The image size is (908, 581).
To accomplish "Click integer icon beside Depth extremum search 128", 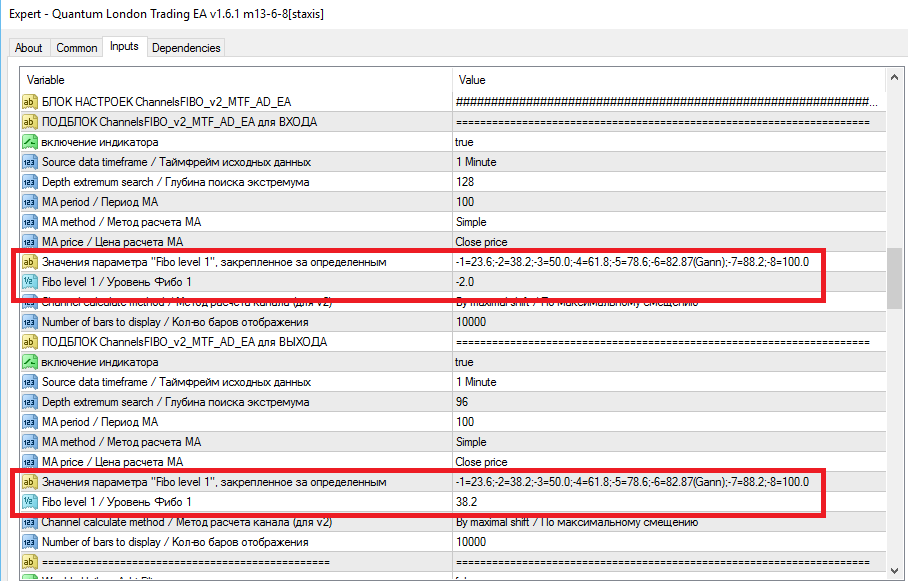I will point(30,182).
